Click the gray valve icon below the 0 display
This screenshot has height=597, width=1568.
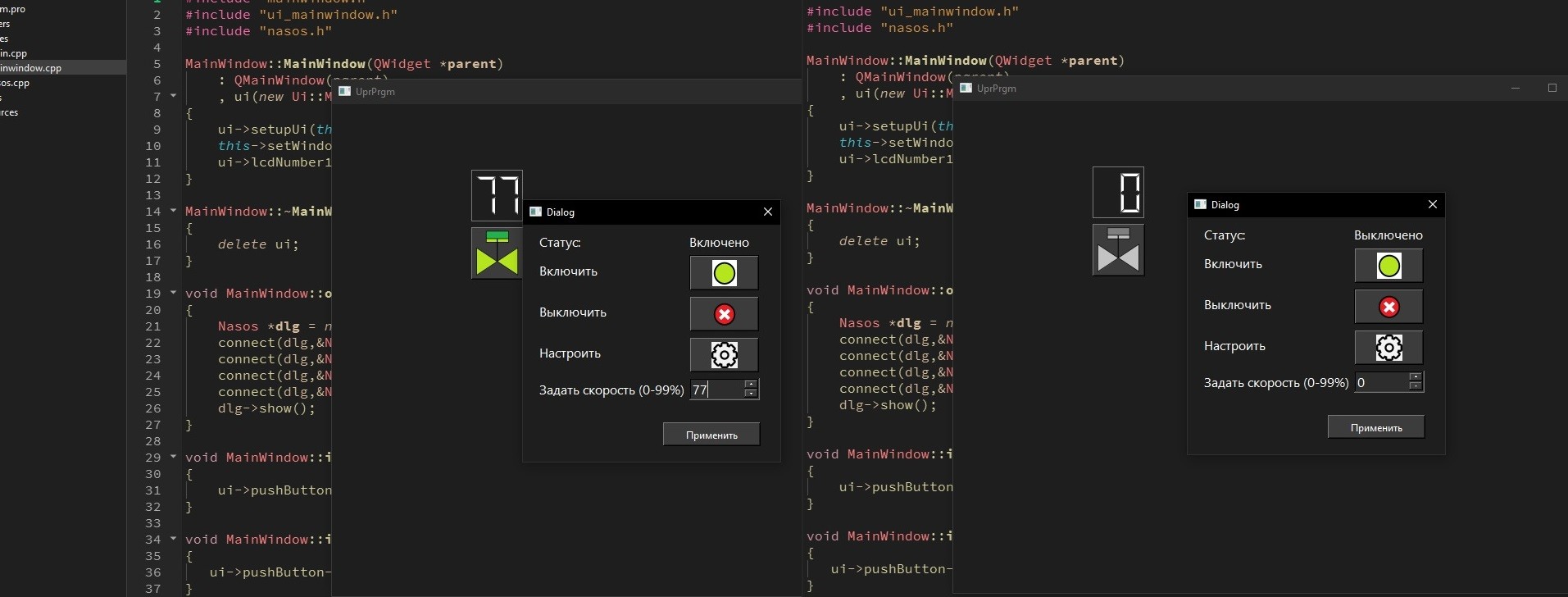(1118, 250)
